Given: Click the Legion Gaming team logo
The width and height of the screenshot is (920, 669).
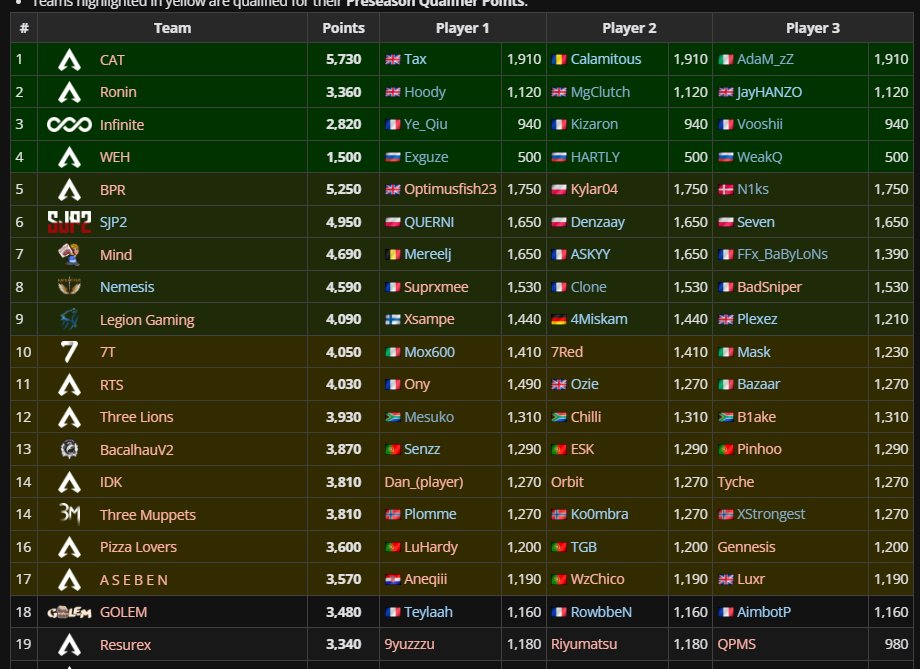Looking at the screenshot, I should 69,319.
